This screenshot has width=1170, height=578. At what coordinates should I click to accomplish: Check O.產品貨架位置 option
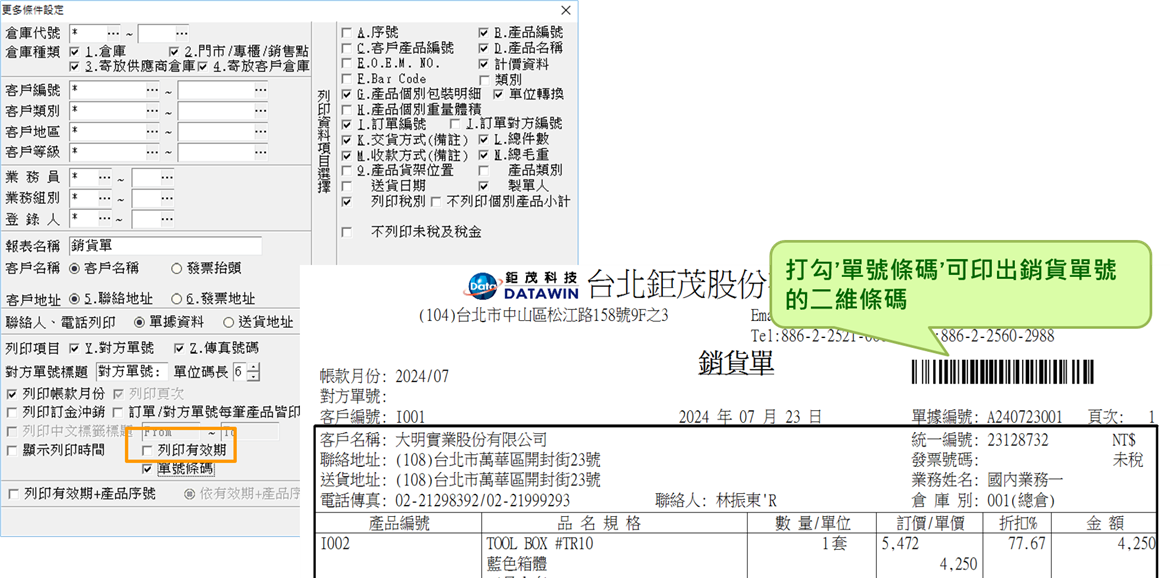[346, 170]
